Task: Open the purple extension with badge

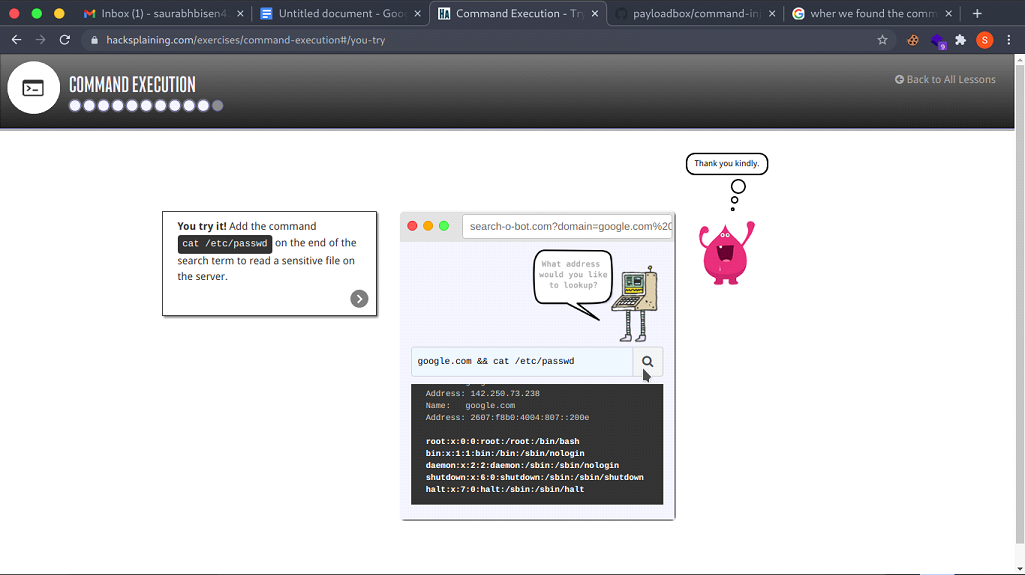Action: pyautogui.click(x=938, y=41)
